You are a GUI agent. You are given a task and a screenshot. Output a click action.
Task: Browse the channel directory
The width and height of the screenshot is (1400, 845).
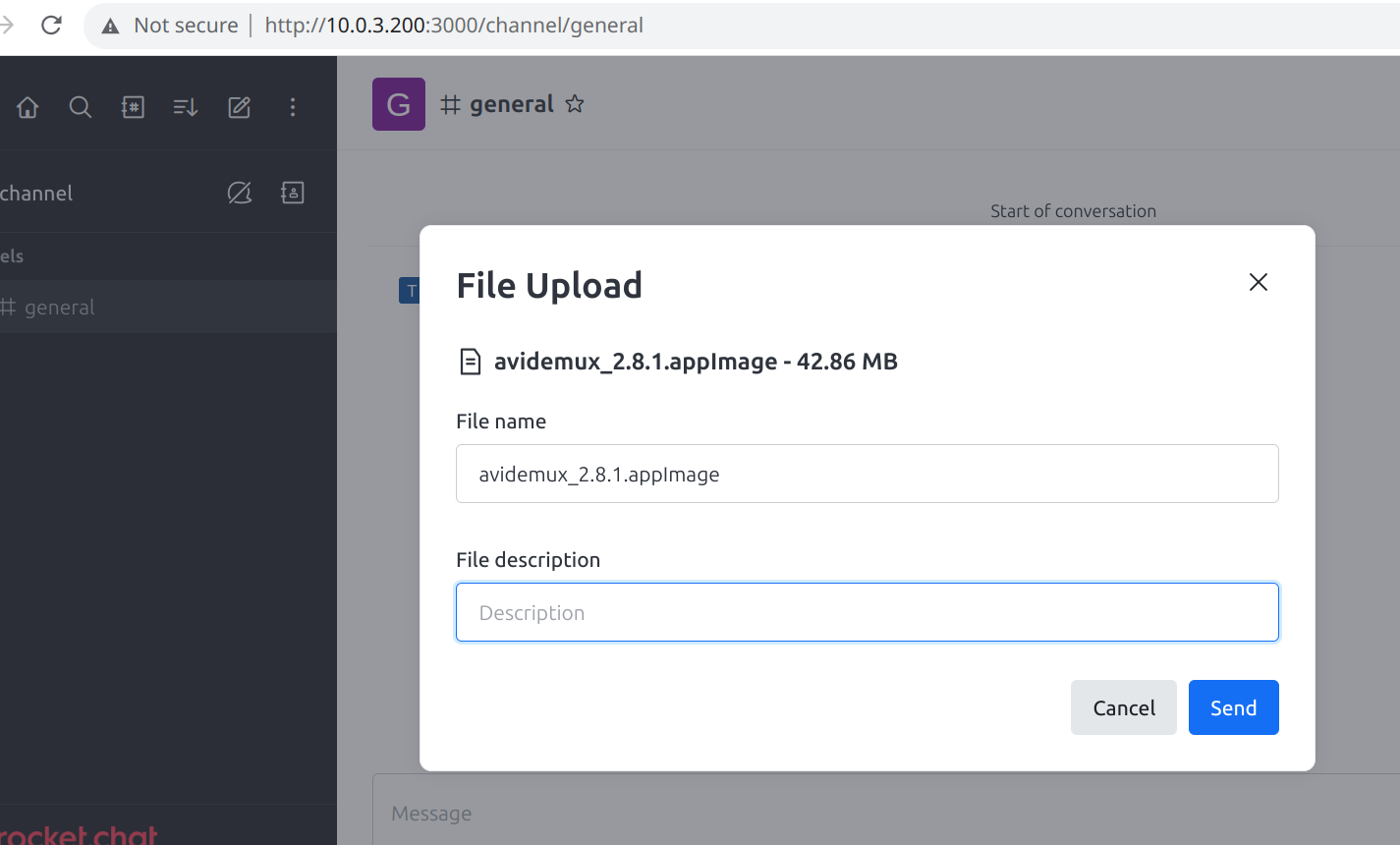133,107
